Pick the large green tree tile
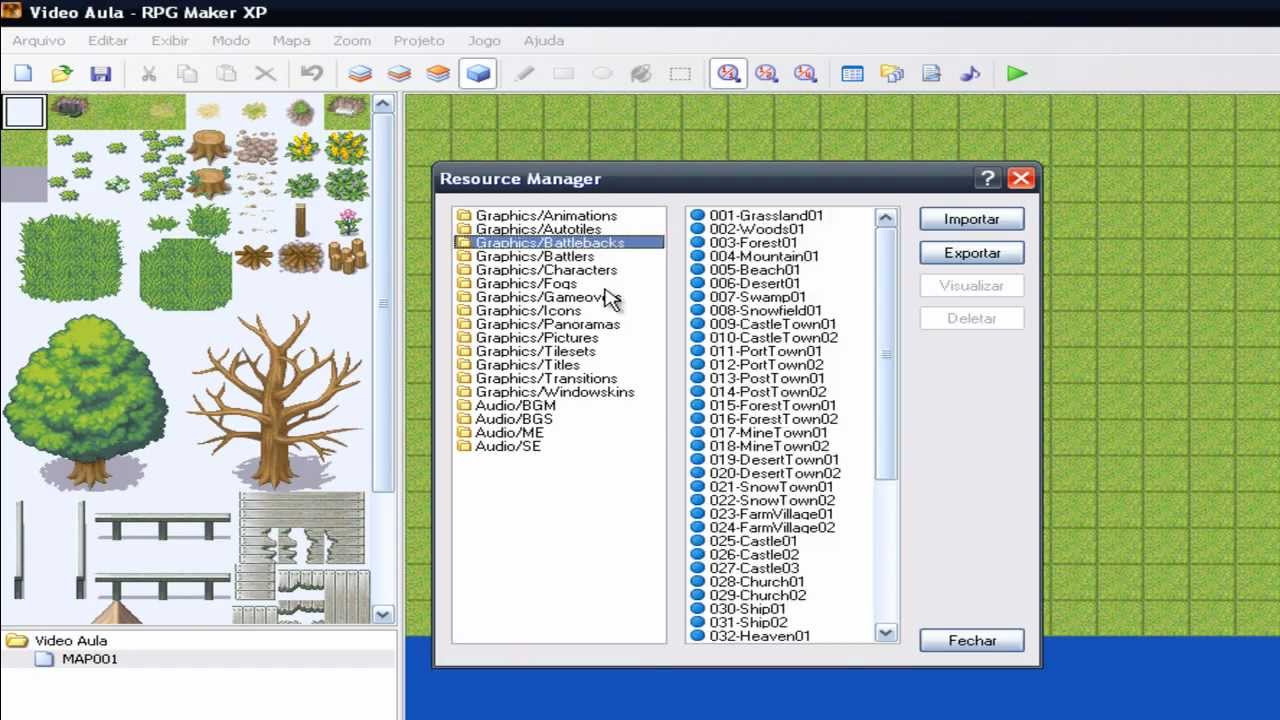1280x720 pixels. [85, 403]
